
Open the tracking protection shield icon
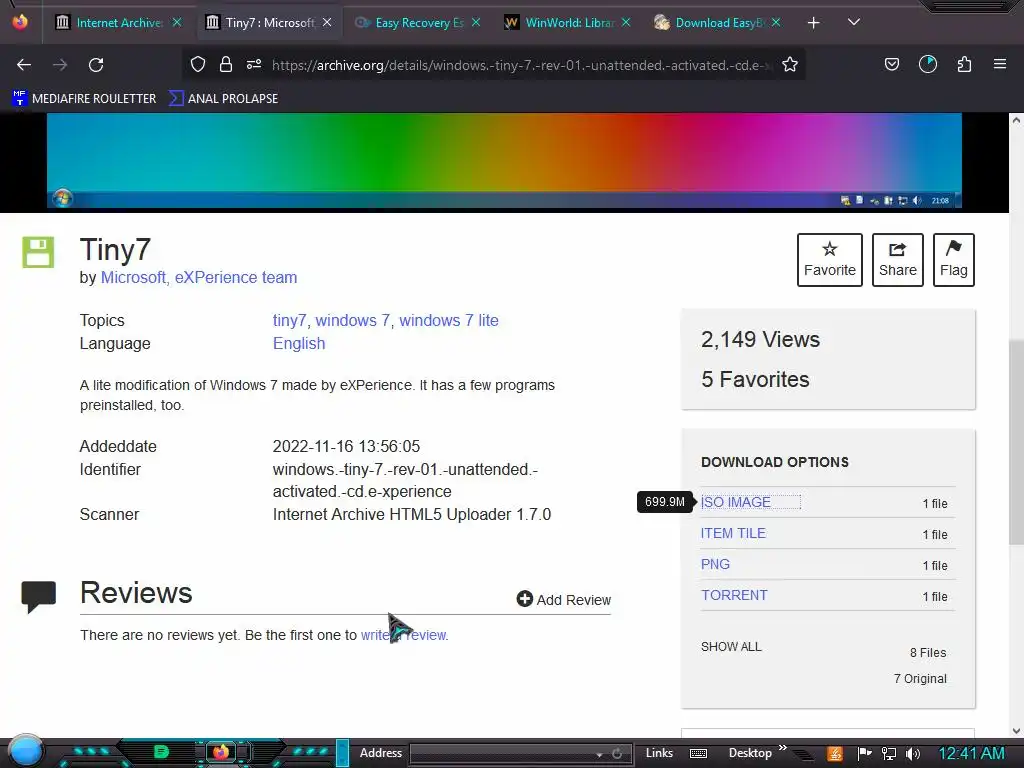coord(198,64)
